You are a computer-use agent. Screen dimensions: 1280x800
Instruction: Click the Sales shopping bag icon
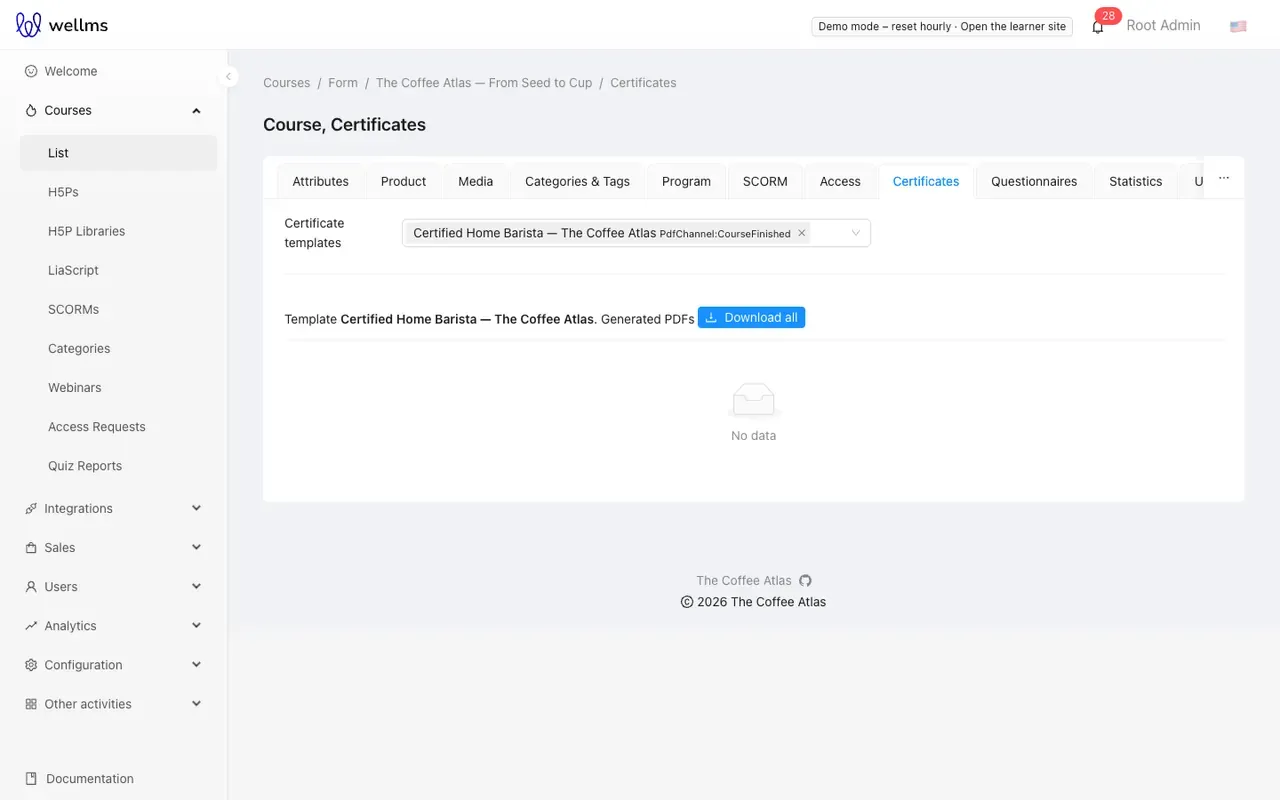(x=31, y=547)
